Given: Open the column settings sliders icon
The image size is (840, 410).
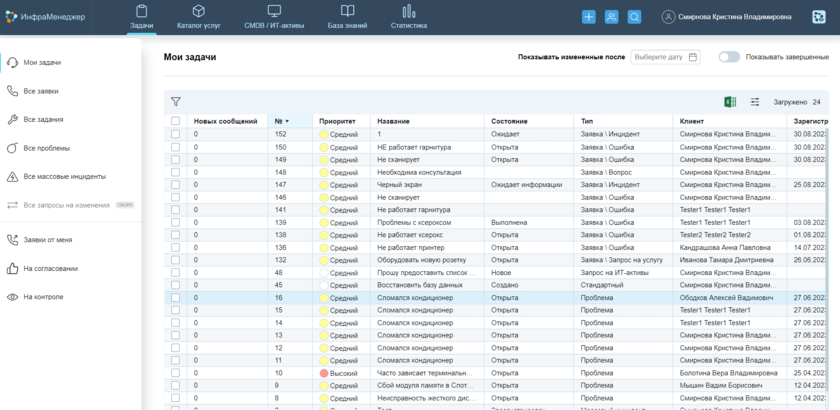Looking at the screenshot, I should [x=755, y=102].
